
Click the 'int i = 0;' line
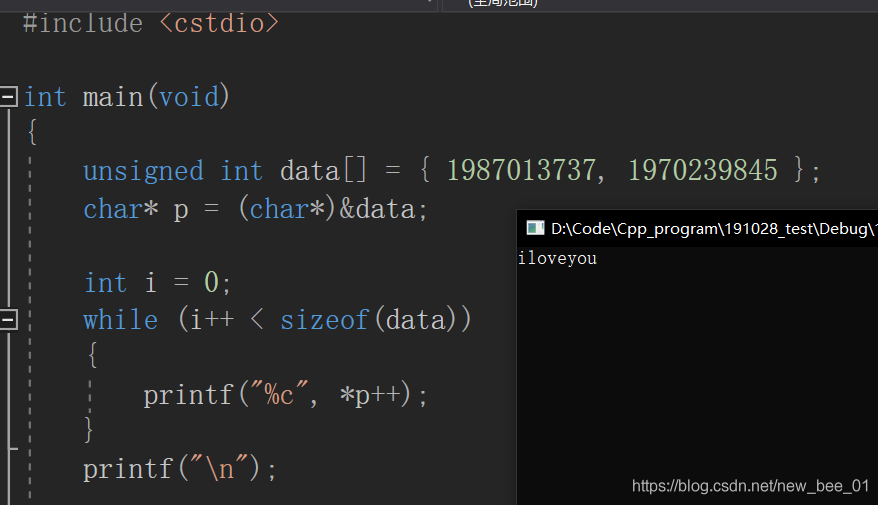(157, 282)
